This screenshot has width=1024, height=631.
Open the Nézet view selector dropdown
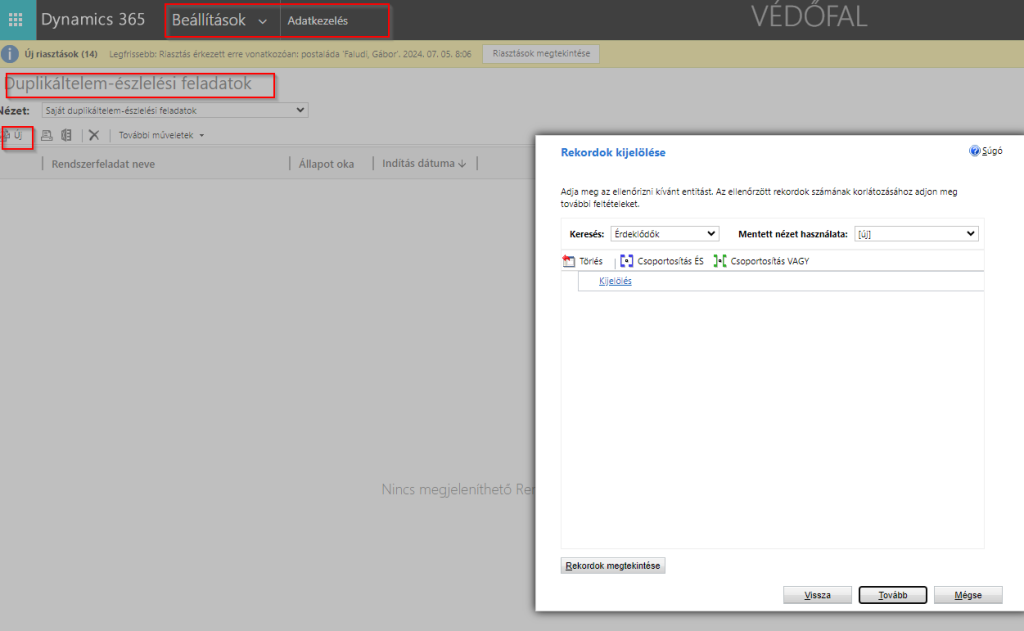coord(175,110)
